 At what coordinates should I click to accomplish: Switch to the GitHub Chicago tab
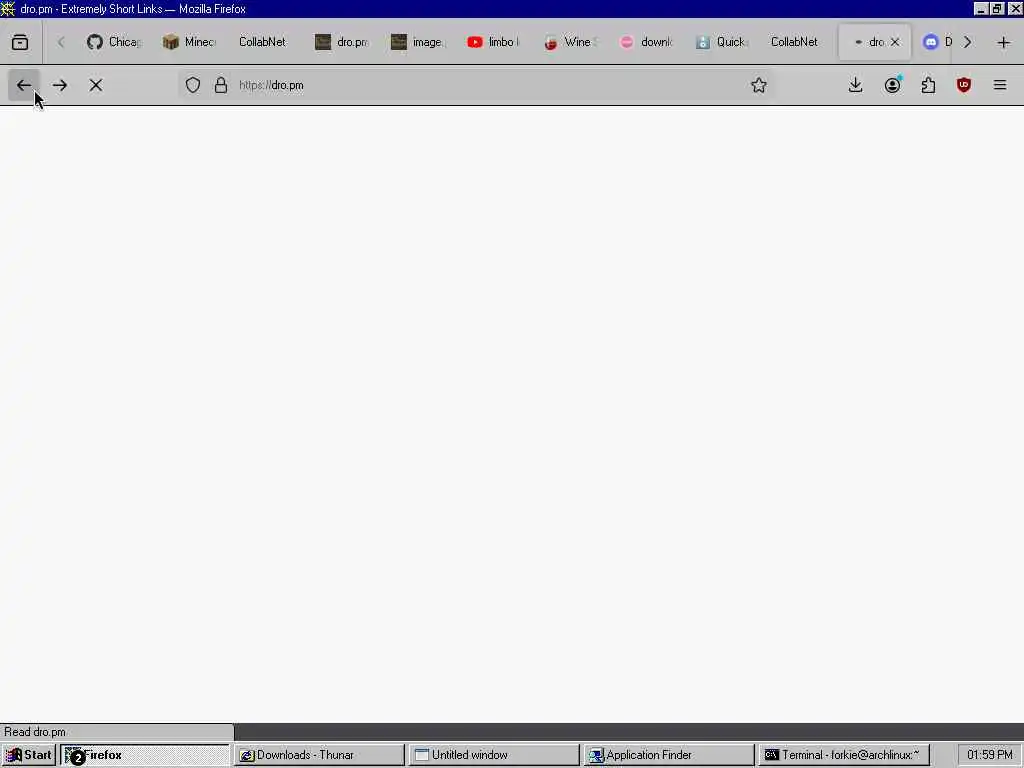(x=115, y=42)
